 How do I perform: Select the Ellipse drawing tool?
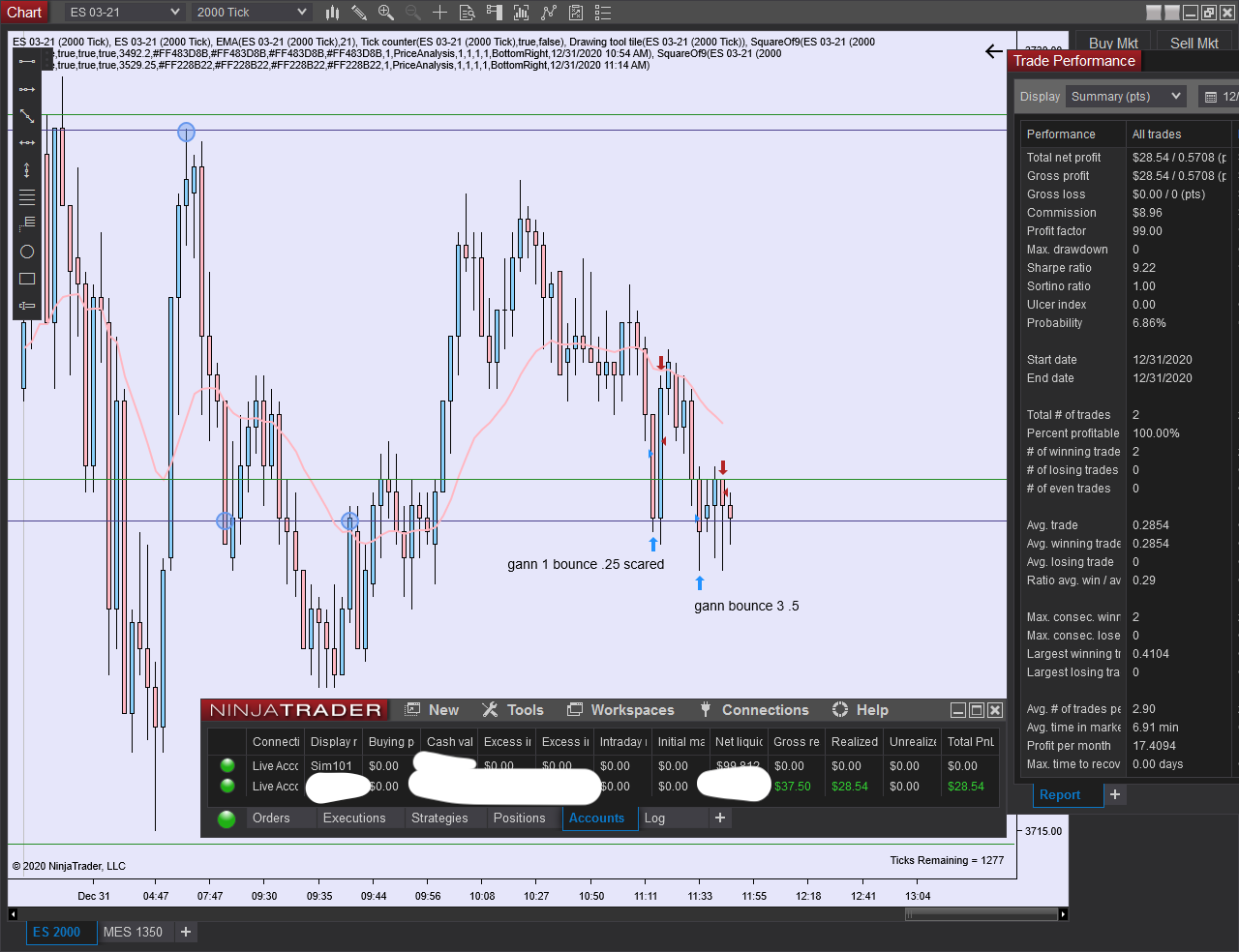tap(27, 252)
